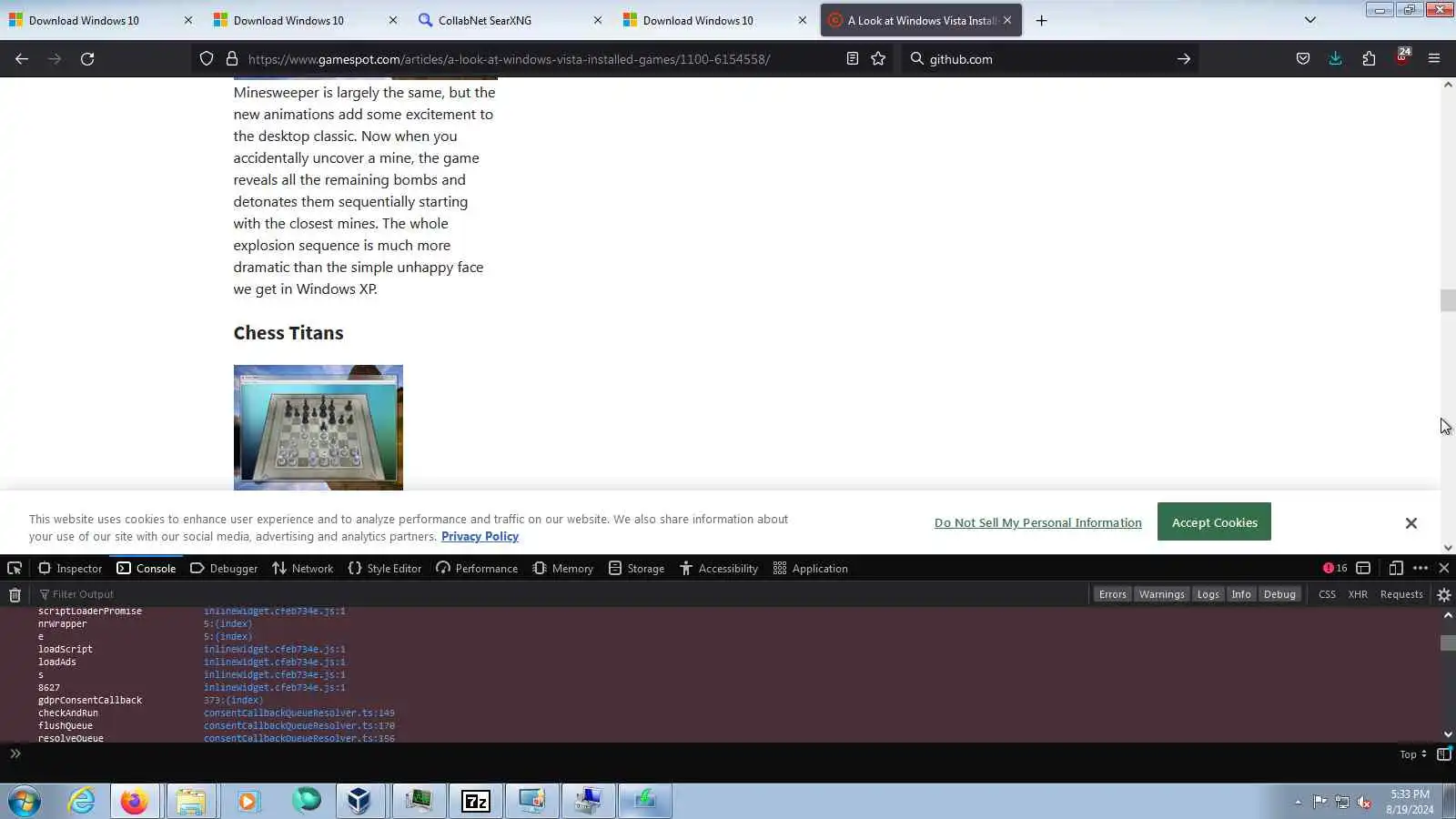Image resolution: width=1456 pixels, height=819 pixels.
Task: Reload the current page
Action: pos(87,59)
